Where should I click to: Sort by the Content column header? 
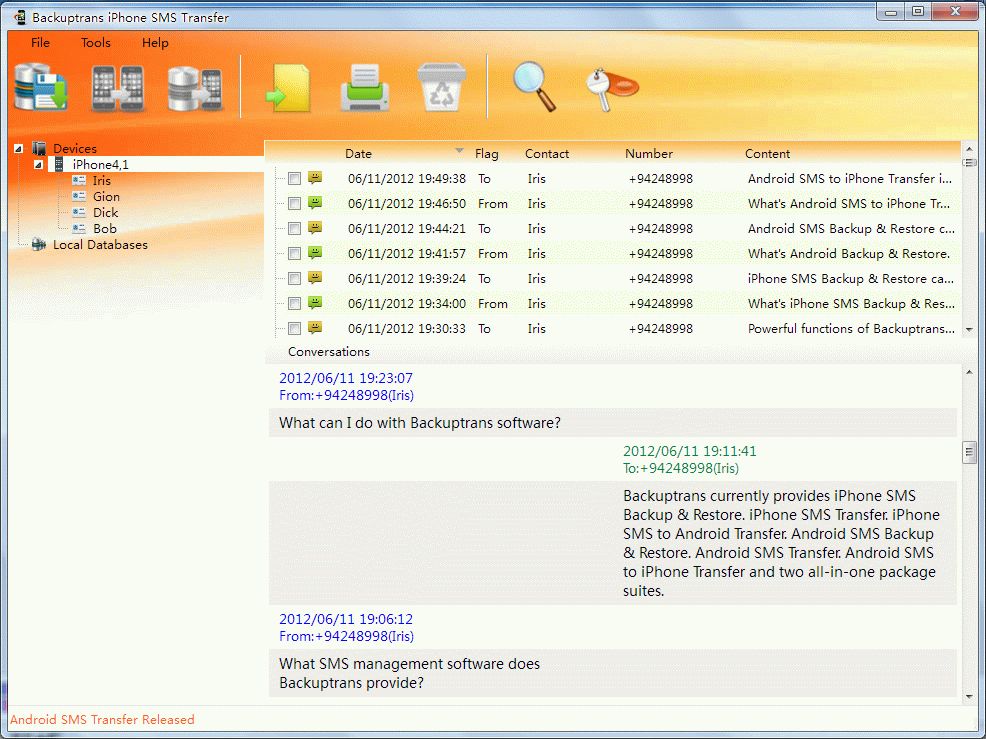pyautogui.click(x=767, y=153)
